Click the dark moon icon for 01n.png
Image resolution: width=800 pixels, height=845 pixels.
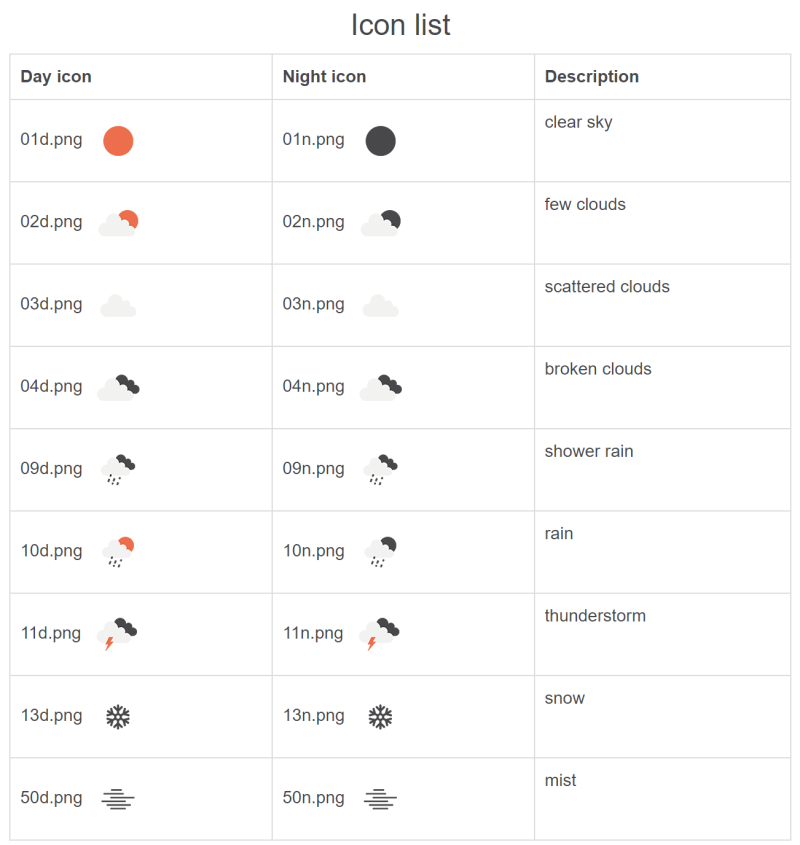[380, 141]
